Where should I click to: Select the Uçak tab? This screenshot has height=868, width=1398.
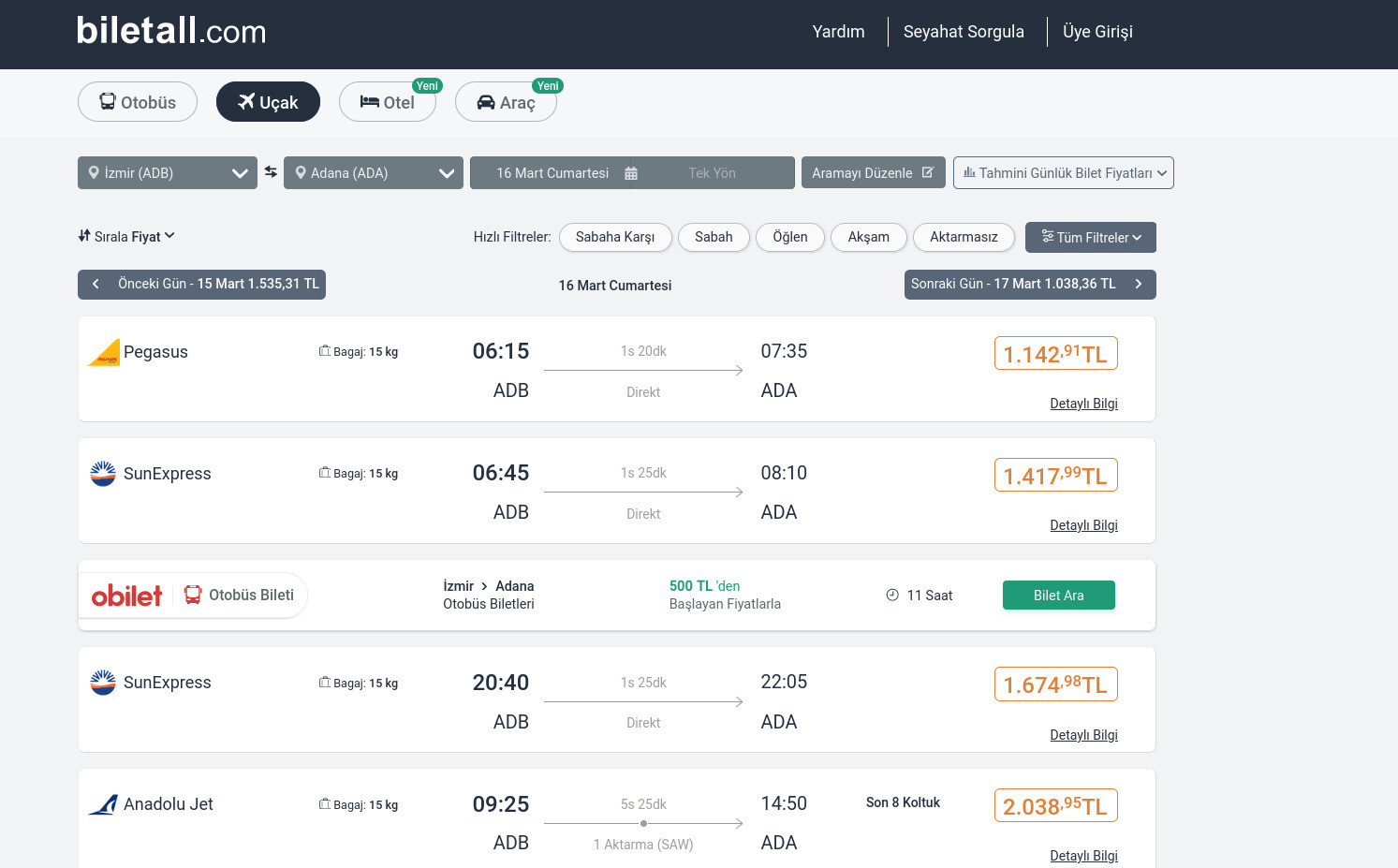[x=268, y=102]
